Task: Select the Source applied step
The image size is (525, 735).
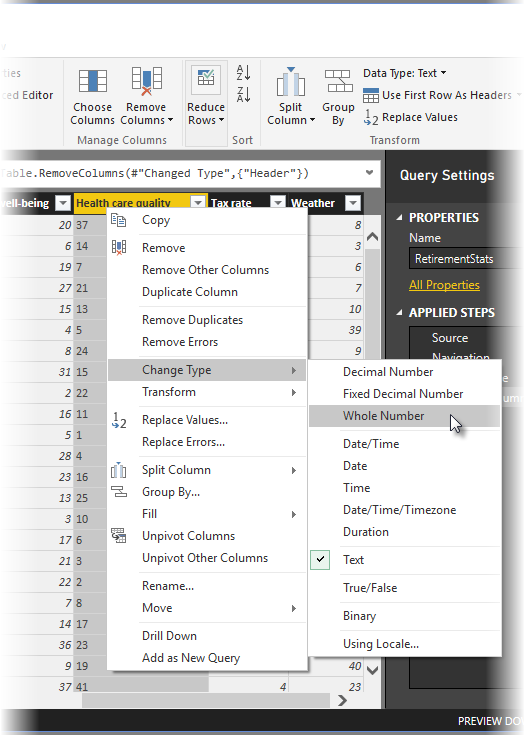Action: (450, 338)
